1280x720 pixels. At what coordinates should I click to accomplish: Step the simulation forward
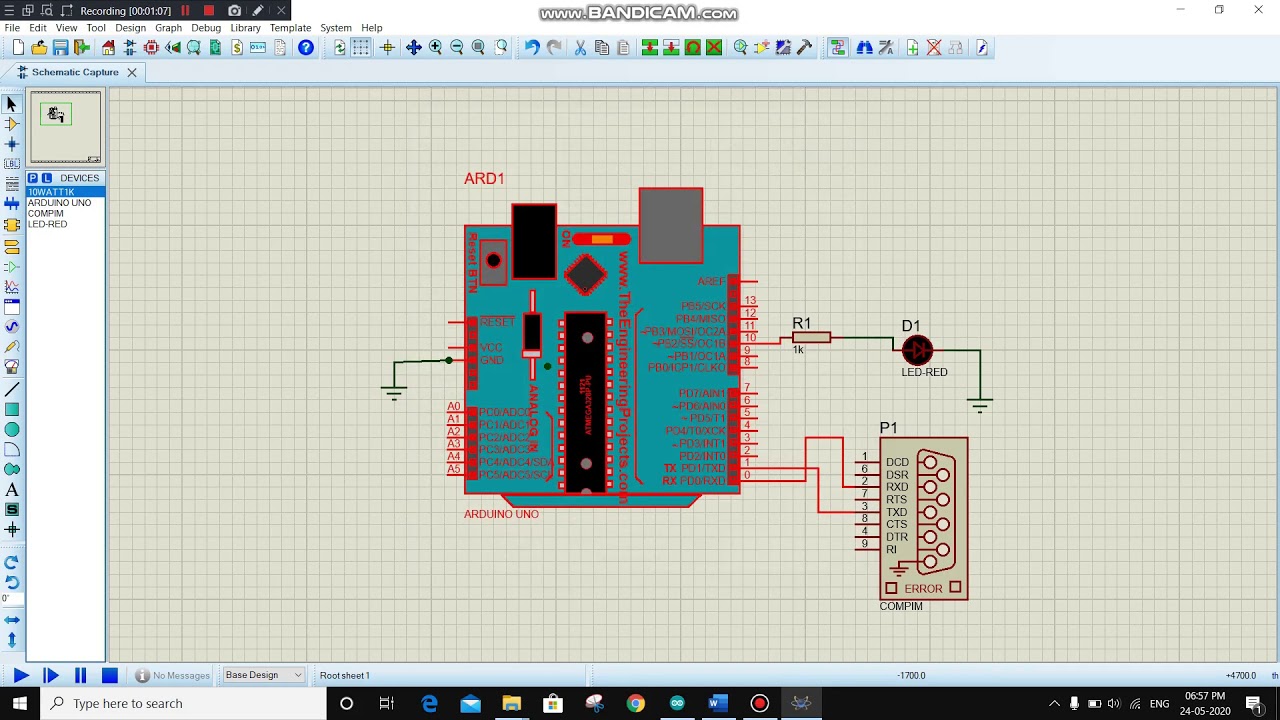[x=51, y=676]
